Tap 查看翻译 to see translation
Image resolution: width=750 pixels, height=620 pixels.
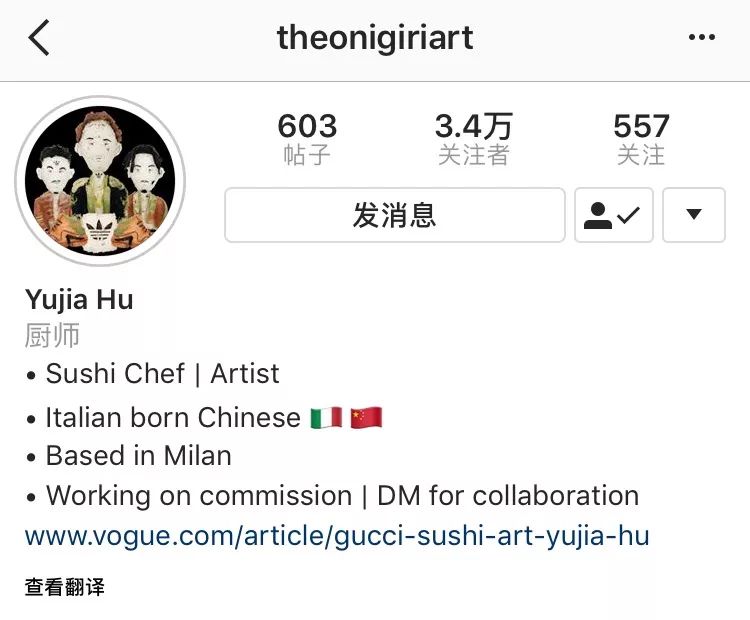coord(65,587)
